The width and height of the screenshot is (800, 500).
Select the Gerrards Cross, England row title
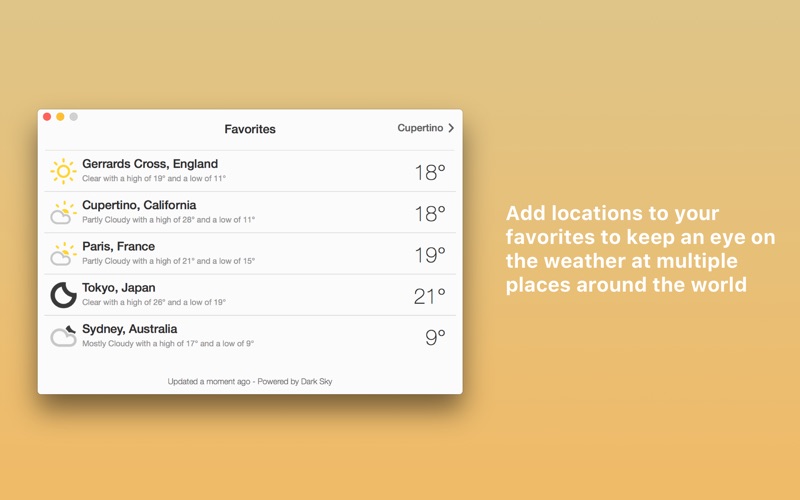click(x=150, y=164)
